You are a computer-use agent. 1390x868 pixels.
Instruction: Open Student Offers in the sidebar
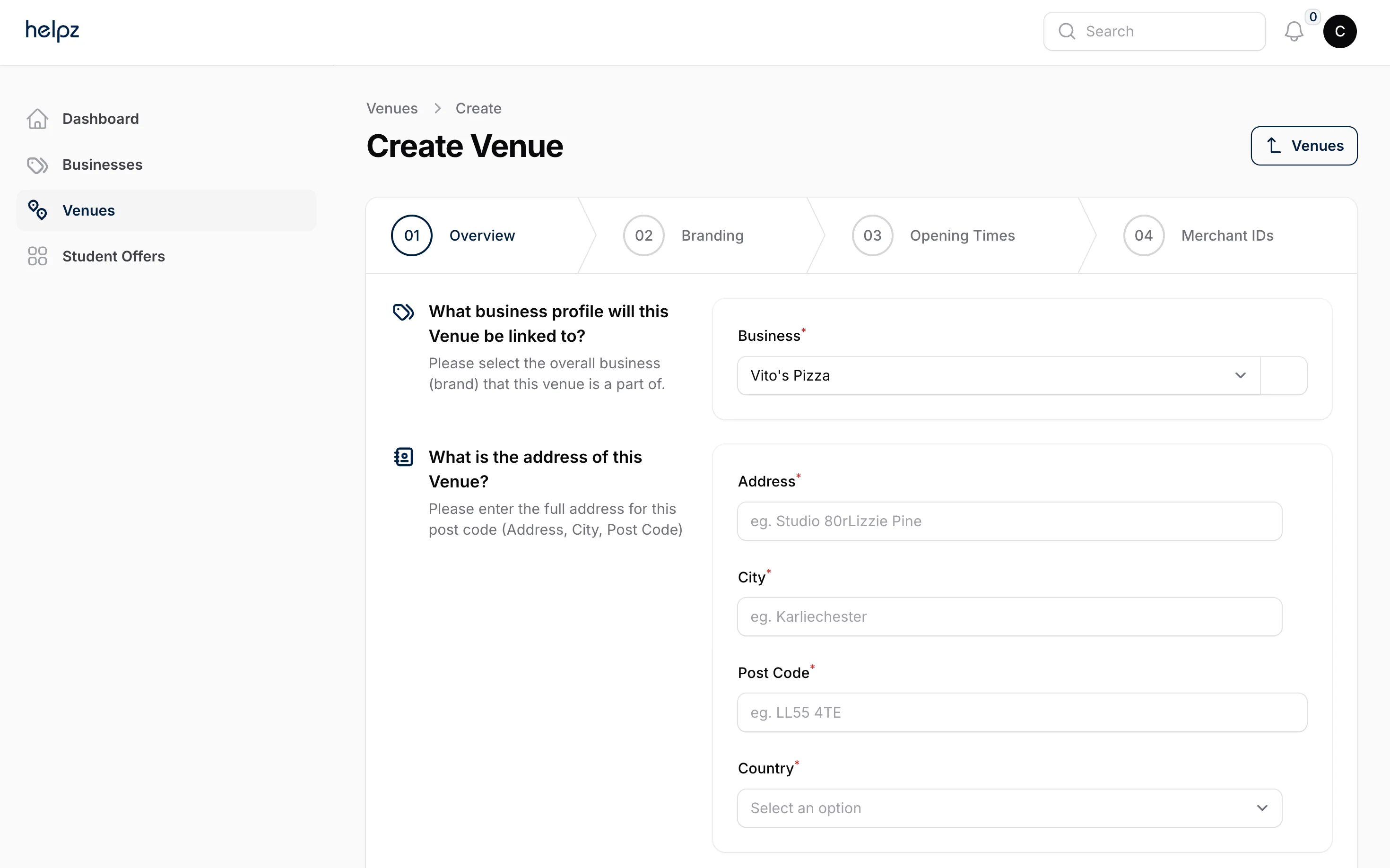[166, 256]
